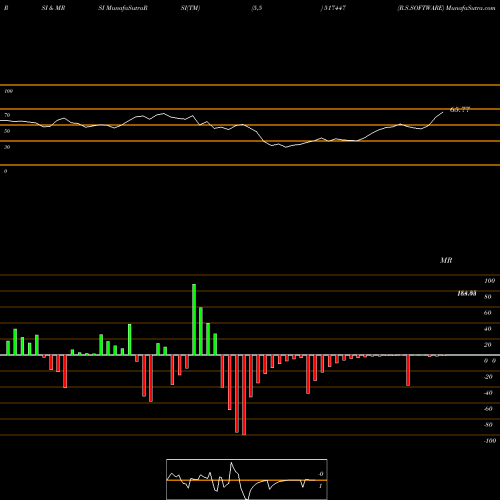Click the MR label above the histogram
The width and height of the screenshot is (500, 500).
click(446, 260)
